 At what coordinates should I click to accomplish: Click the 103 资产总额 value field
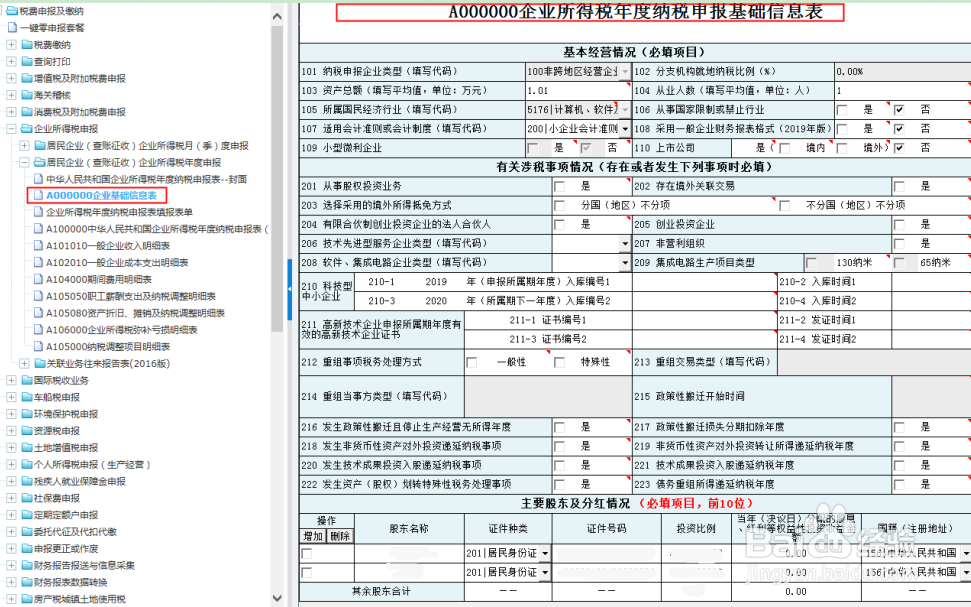(x=578, y=90)
